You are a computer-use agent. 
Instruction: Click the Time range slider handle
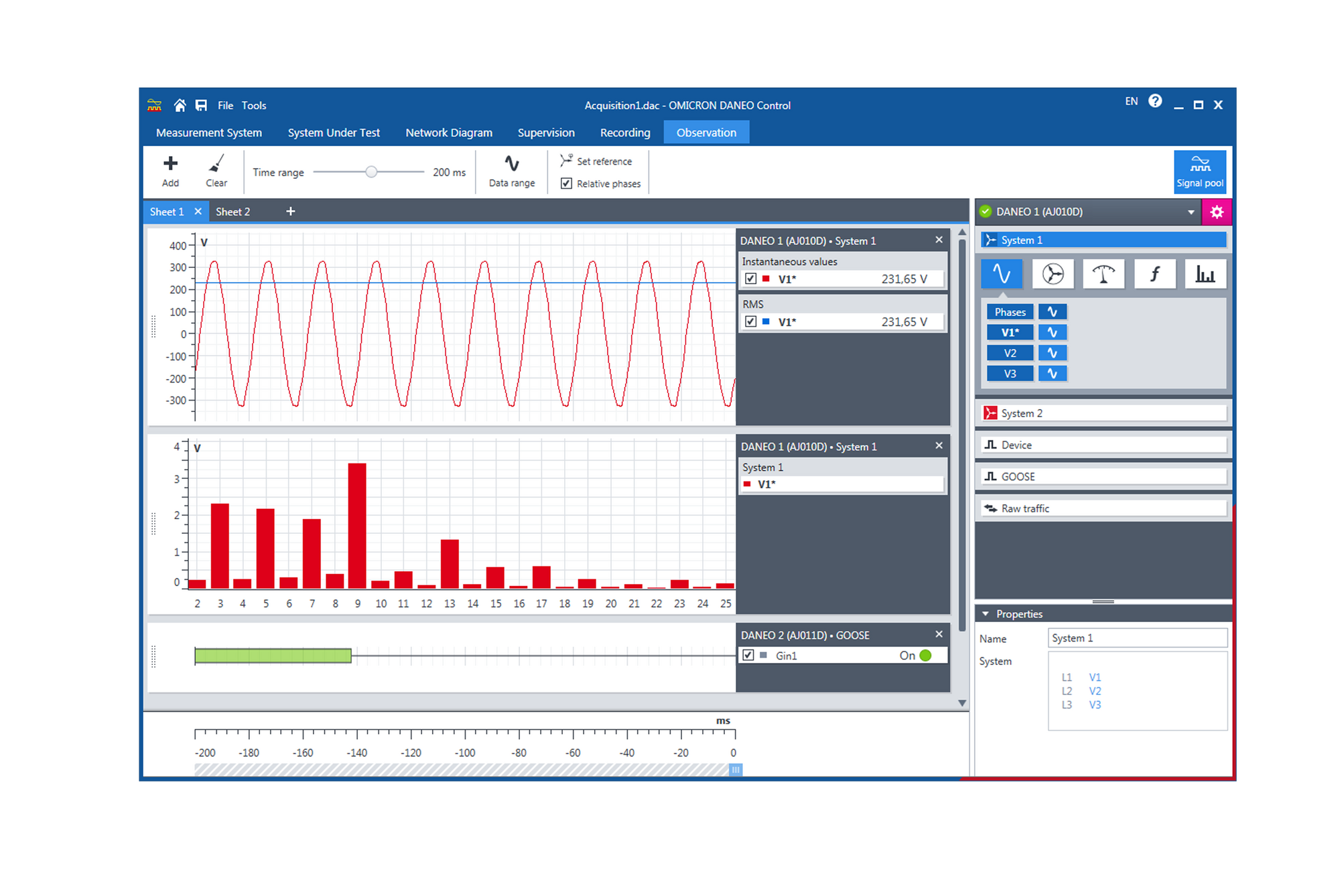coord(371,172)
